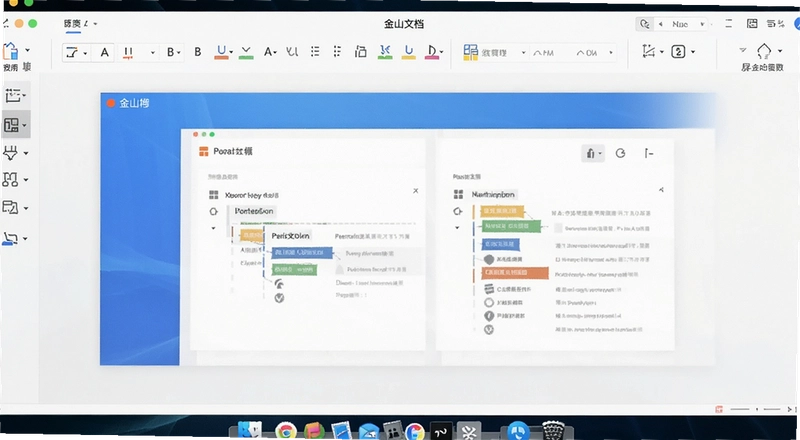Select the Poneaδon tab in left panel
Image resolution: width=800 pixels, height=440 pixels.
pos(254,211)
